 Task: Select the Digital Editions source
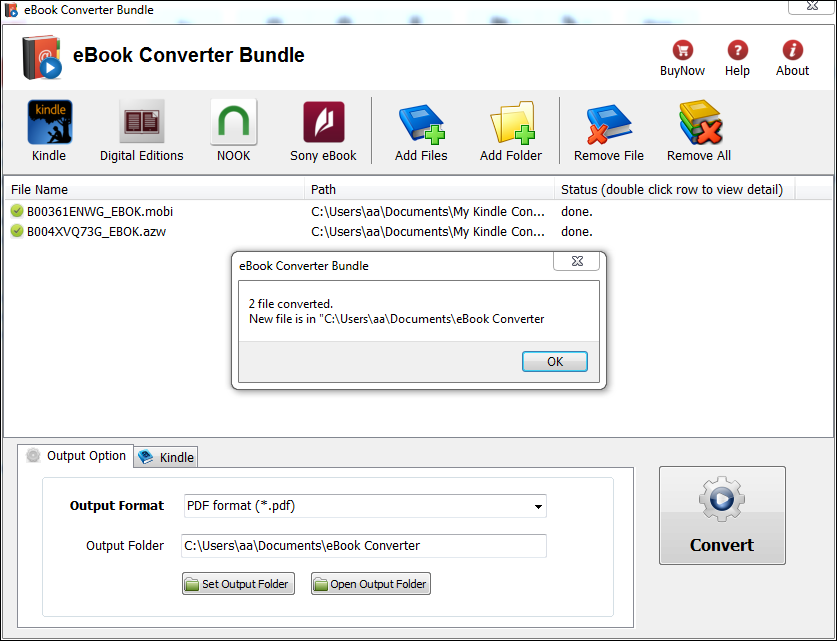[x=141, y=131]
